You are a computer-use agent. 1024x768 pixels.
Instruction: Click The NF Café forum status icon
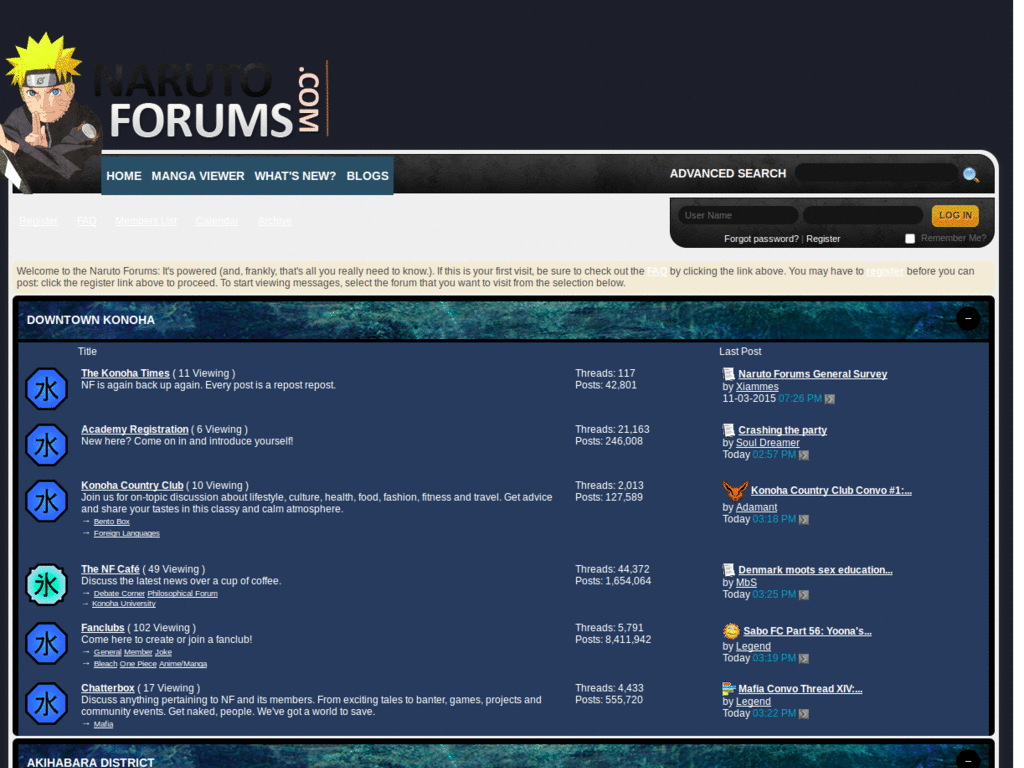46,585
